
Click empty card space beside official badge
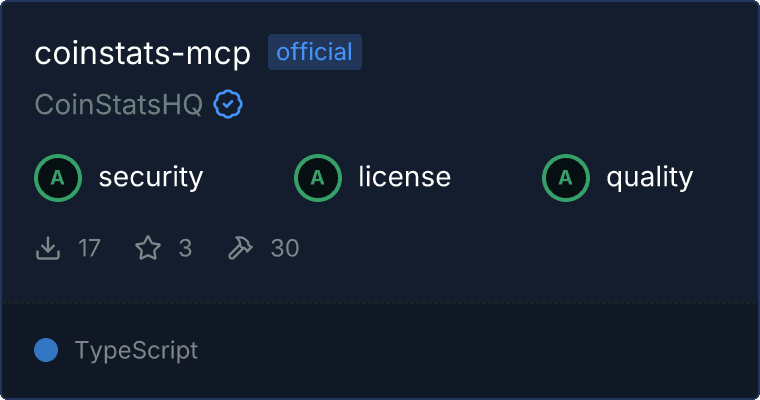[x=557, y=52]
